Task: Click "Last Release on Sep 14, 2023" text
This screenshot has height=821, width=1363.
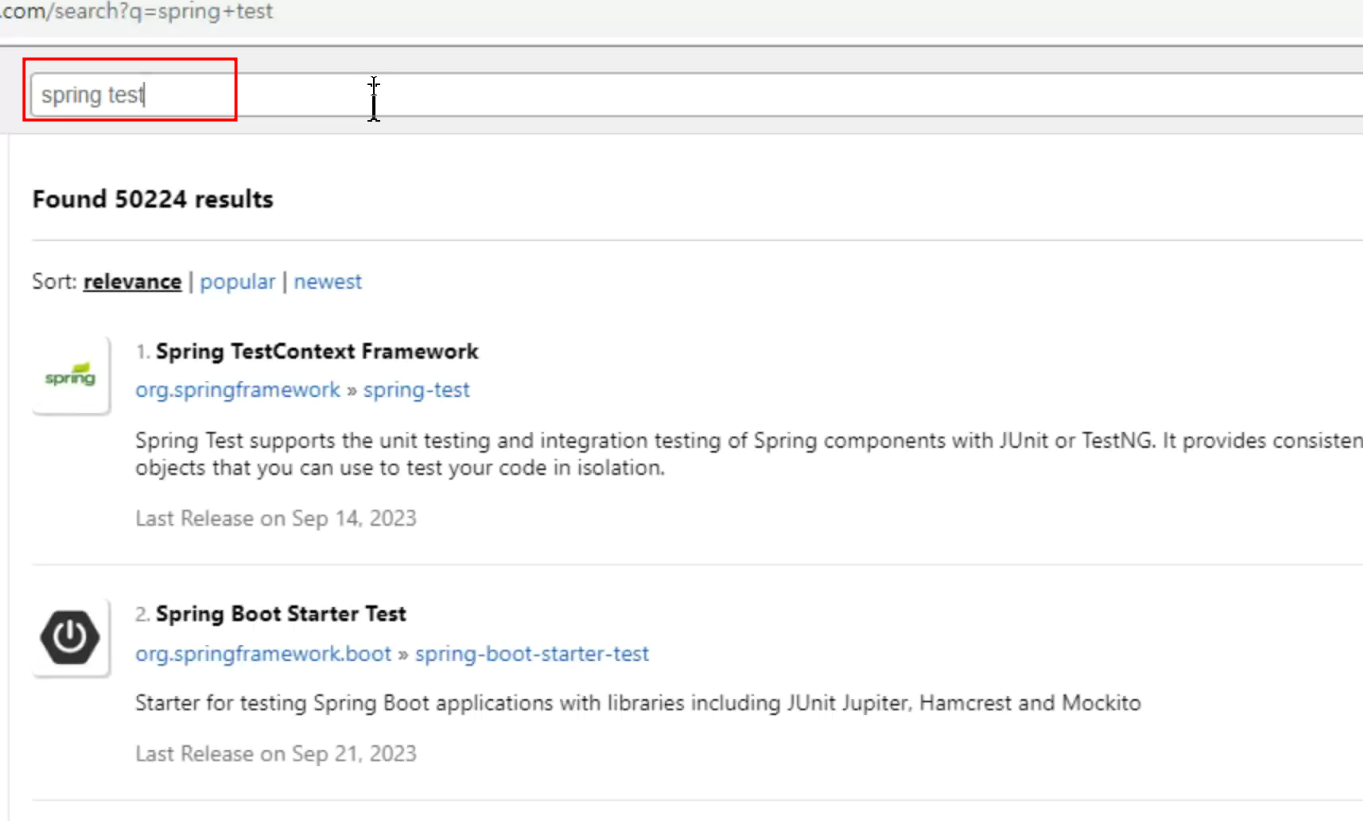Action: [276, 518]
